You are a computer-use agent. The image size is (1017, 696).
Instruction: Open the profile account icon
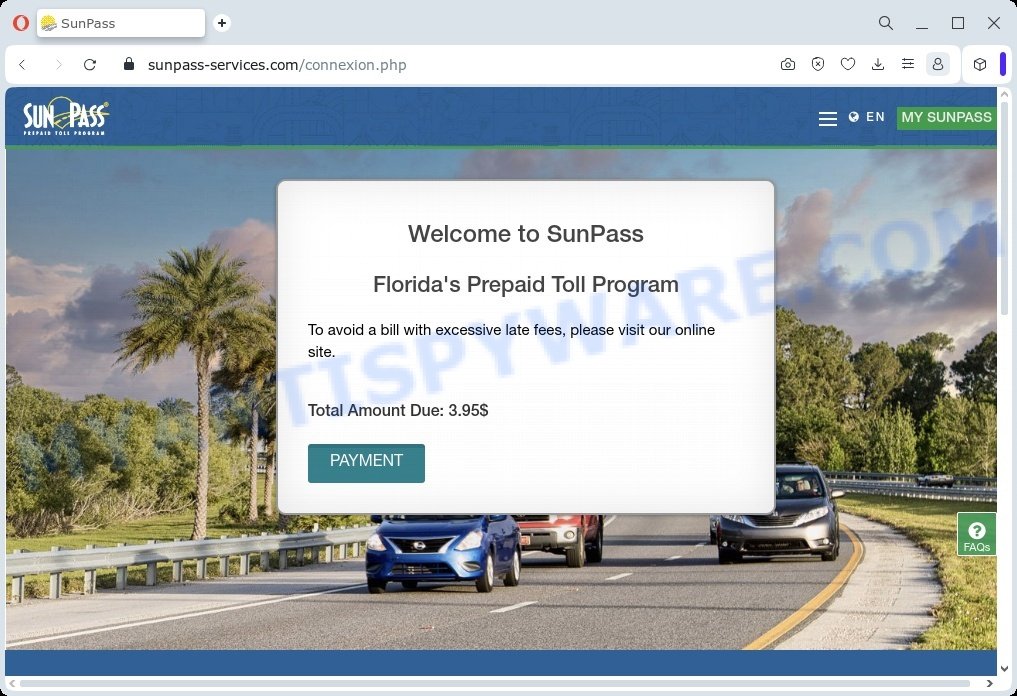[938, 64]
